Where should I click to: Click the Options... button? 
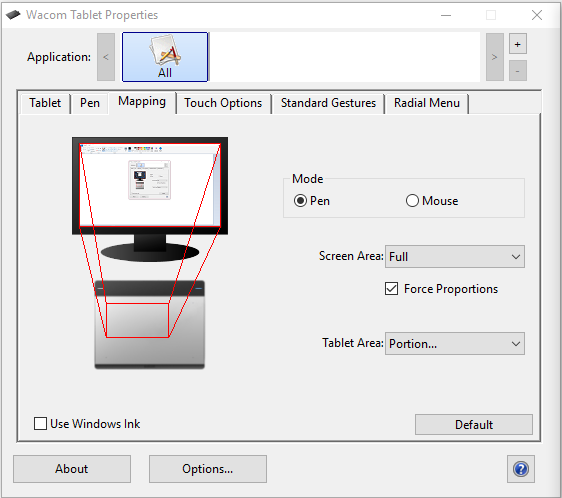pos(208,469)
